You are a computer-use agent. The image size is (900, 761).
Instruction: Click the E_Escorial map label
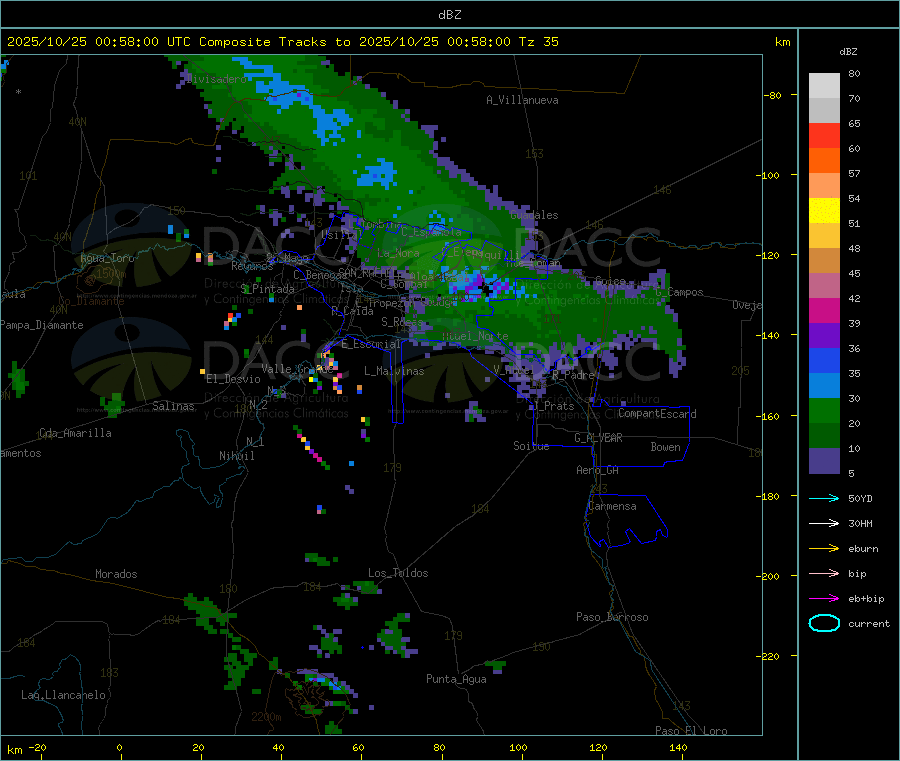(x=370, y=344)
